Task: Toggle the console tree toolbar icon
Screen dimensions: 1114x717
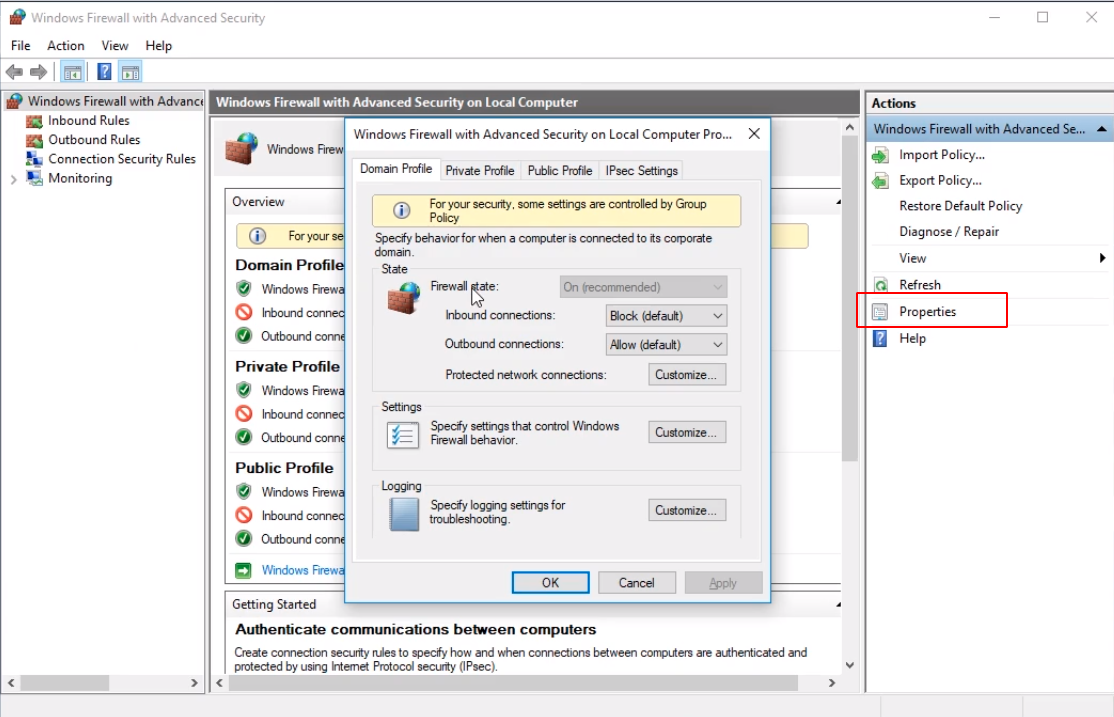Action: 72,72
